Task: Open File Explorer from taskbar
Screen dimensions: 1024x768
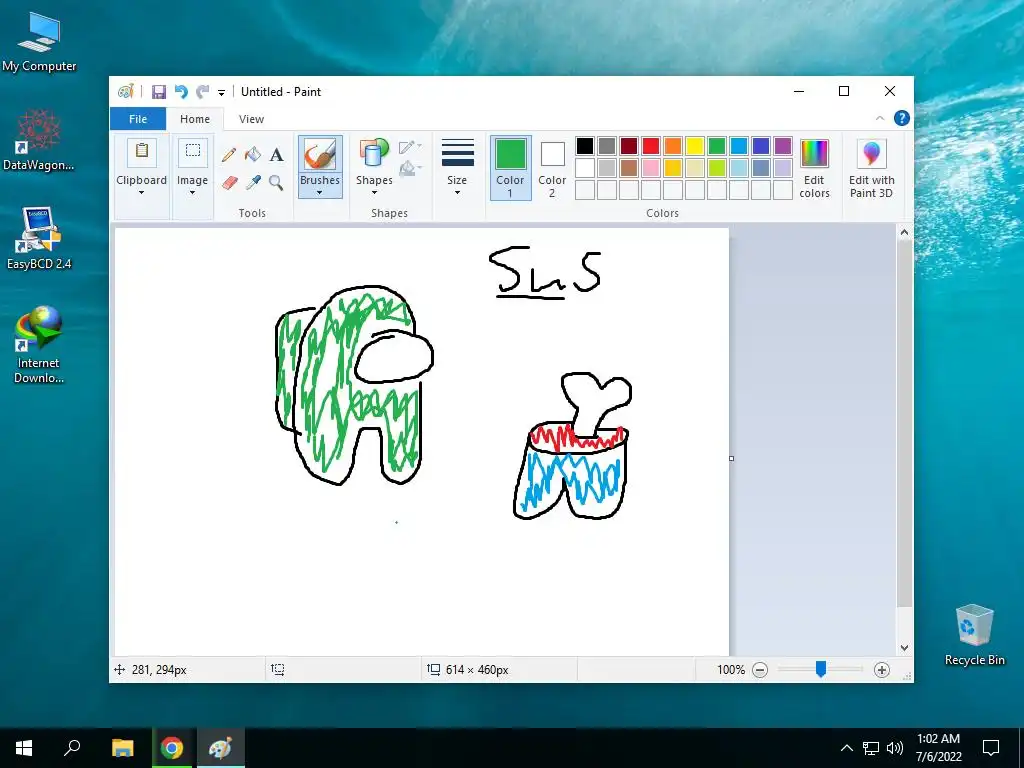Action: (x=122, y=748)
